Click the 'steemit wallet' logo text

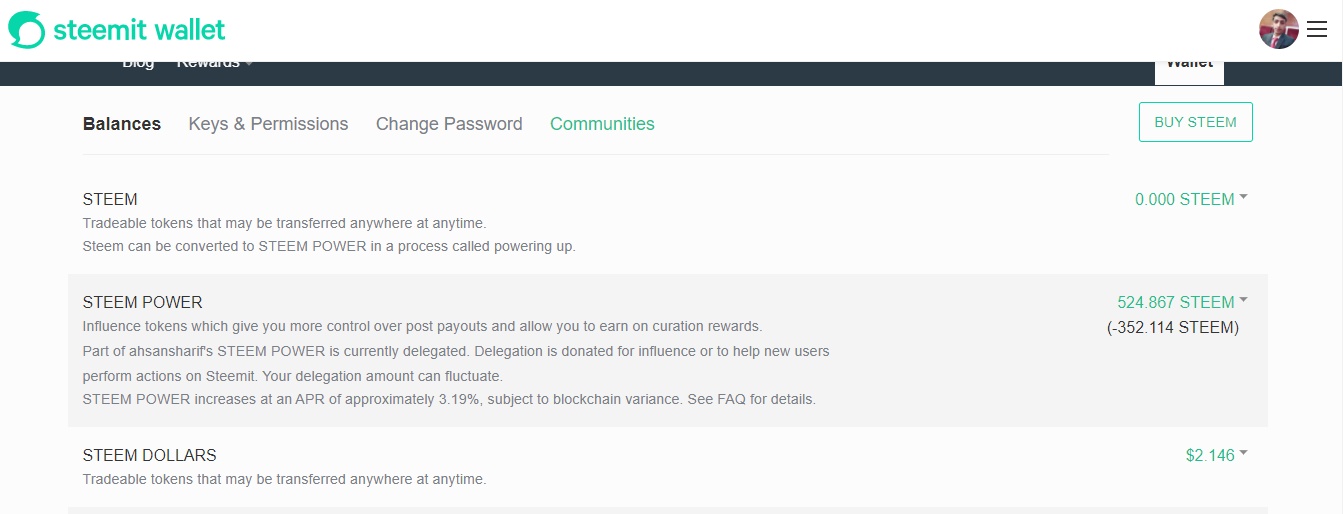point(139,30)
